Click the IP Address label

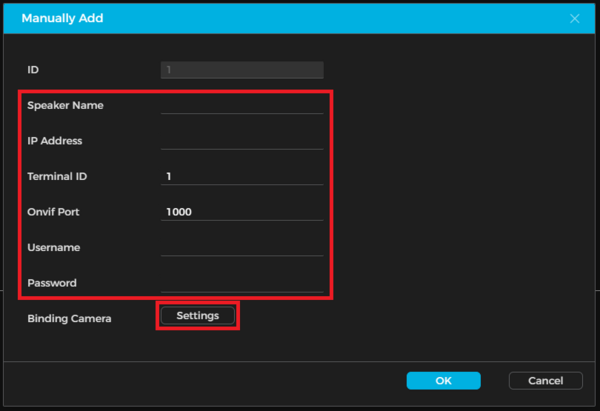pos(55,141)
